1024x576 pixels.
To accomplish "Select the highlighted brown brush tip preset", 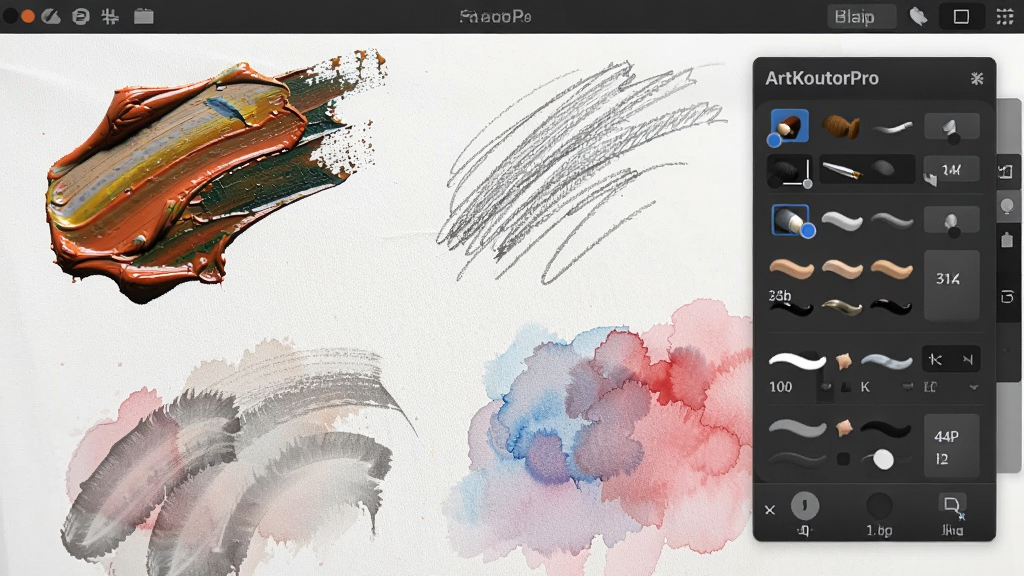I will (x=790, y=125).
